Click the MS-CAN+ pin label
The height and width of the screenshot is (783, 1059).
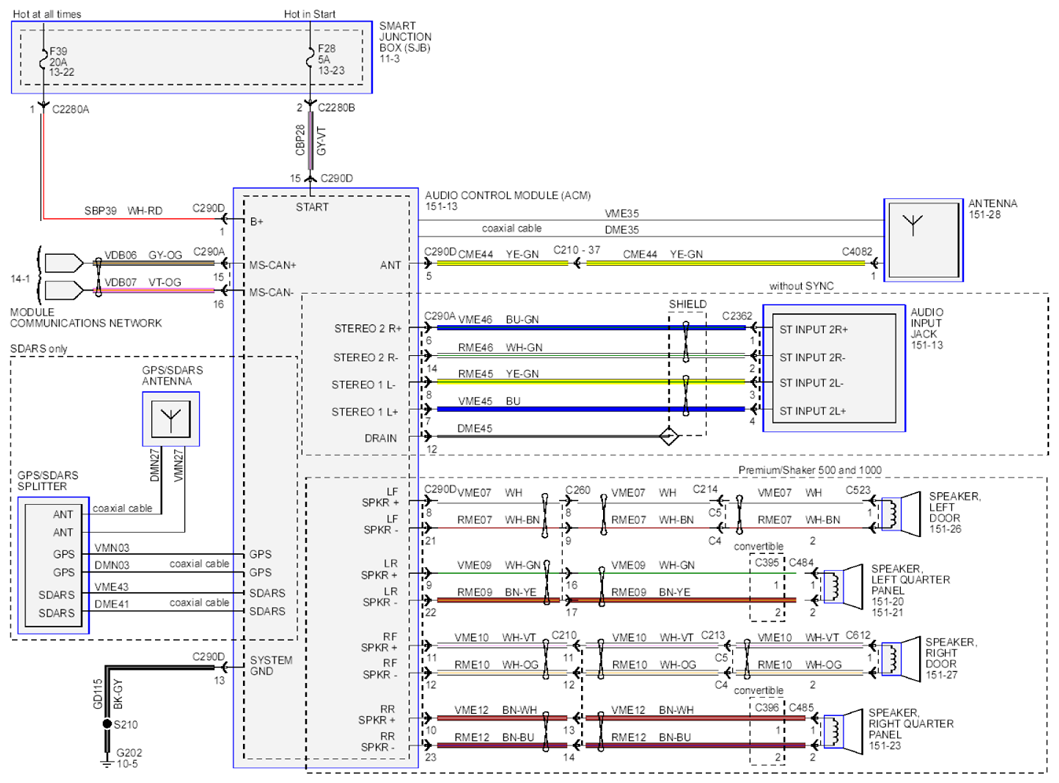pos(272,265)
